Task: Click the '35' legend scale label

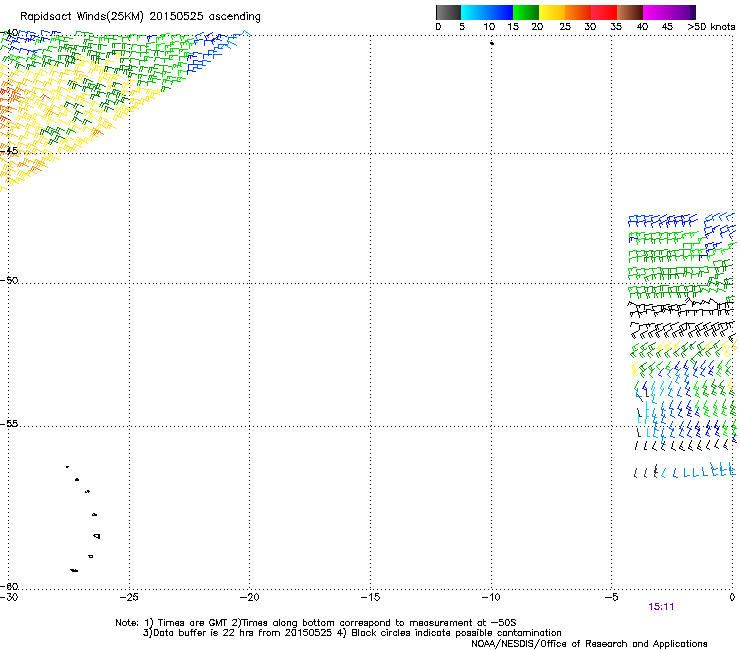Action: [x=616, y=27]
